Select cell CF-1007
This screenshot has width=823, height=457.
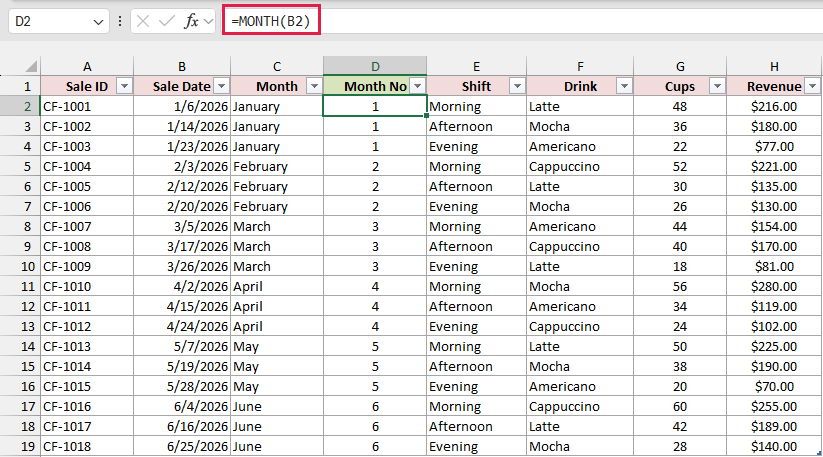point(87,227)
